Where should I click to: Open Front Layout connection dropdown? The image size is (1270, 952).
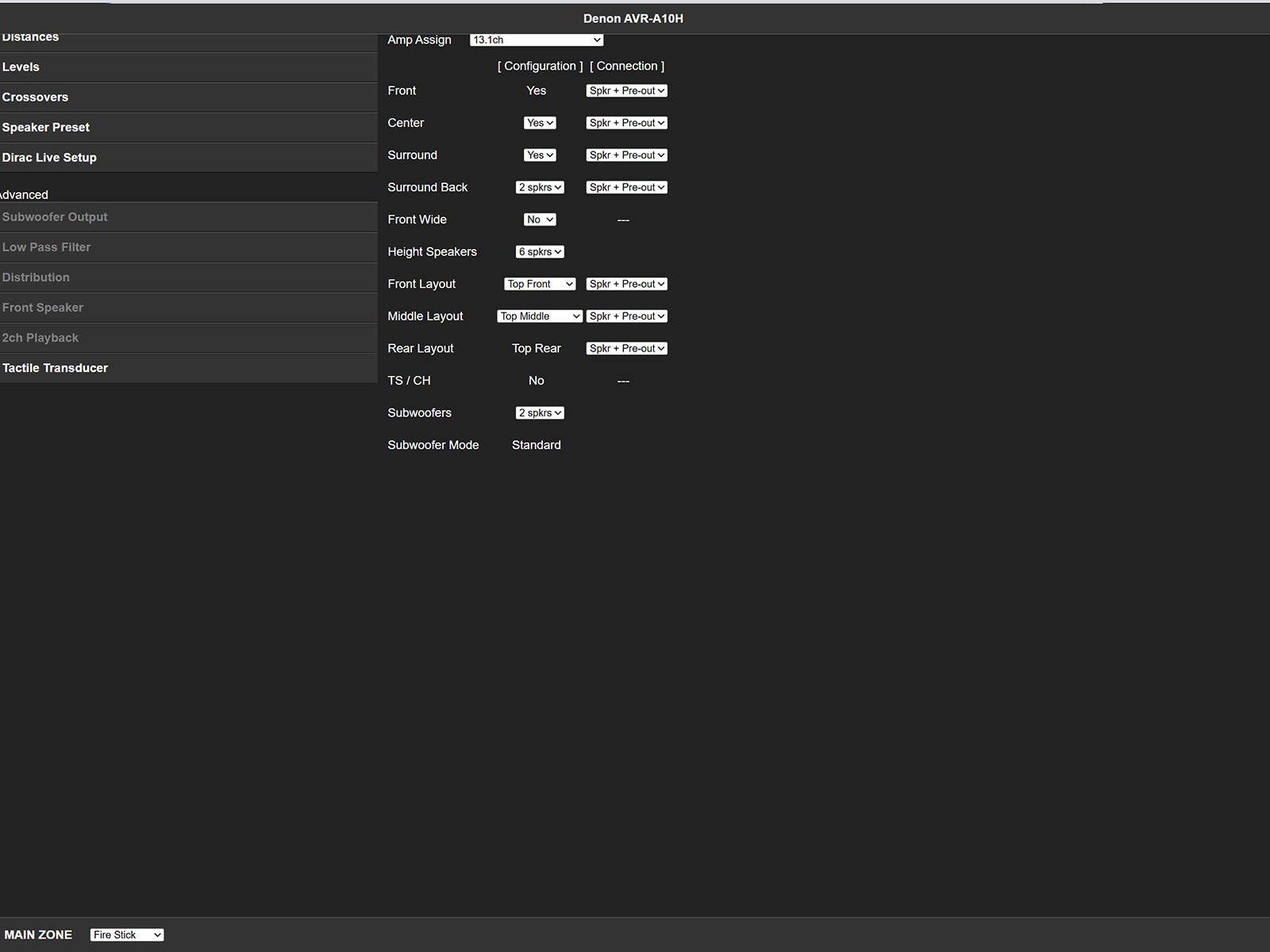point(626,284)
